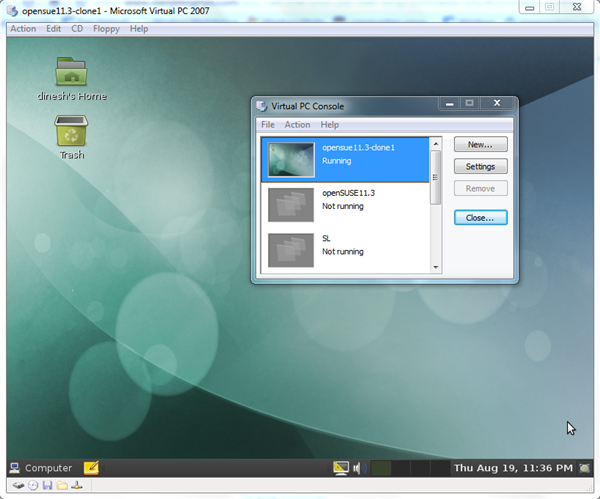This screenshot has height=499, width=600.
Task: Click the SL machine gray thumbnail
Action: click(291, 250)
